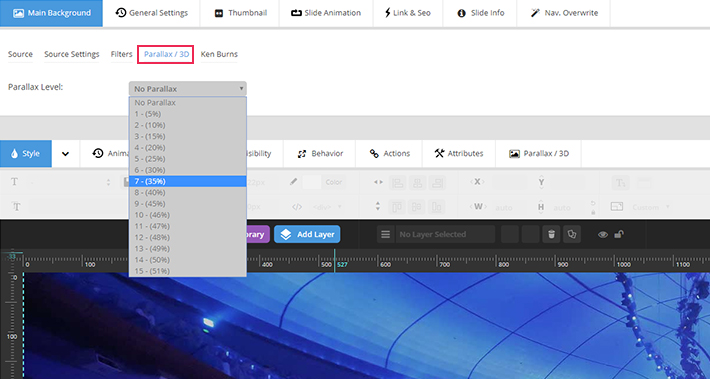The width and height of the screenshot is (710, 379).
Task: Click the H height auto field
Action: (567, 207)
